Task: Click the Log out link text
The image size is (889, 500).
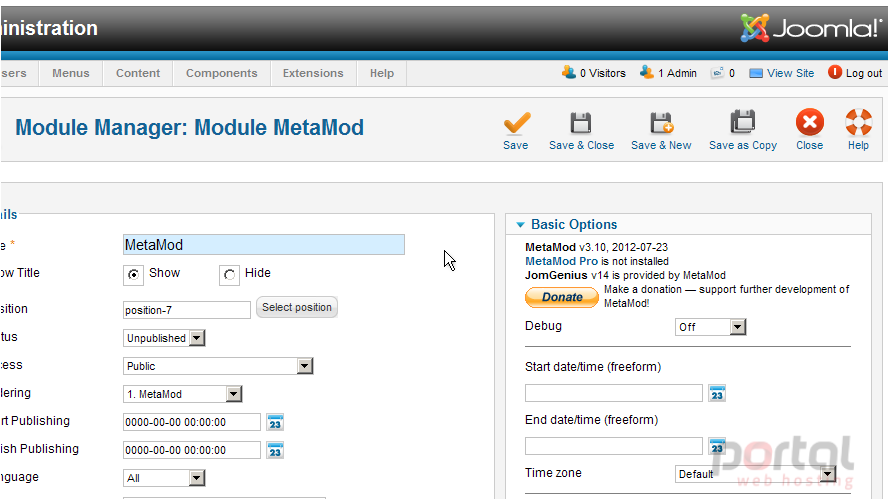Action: [863, 73]
